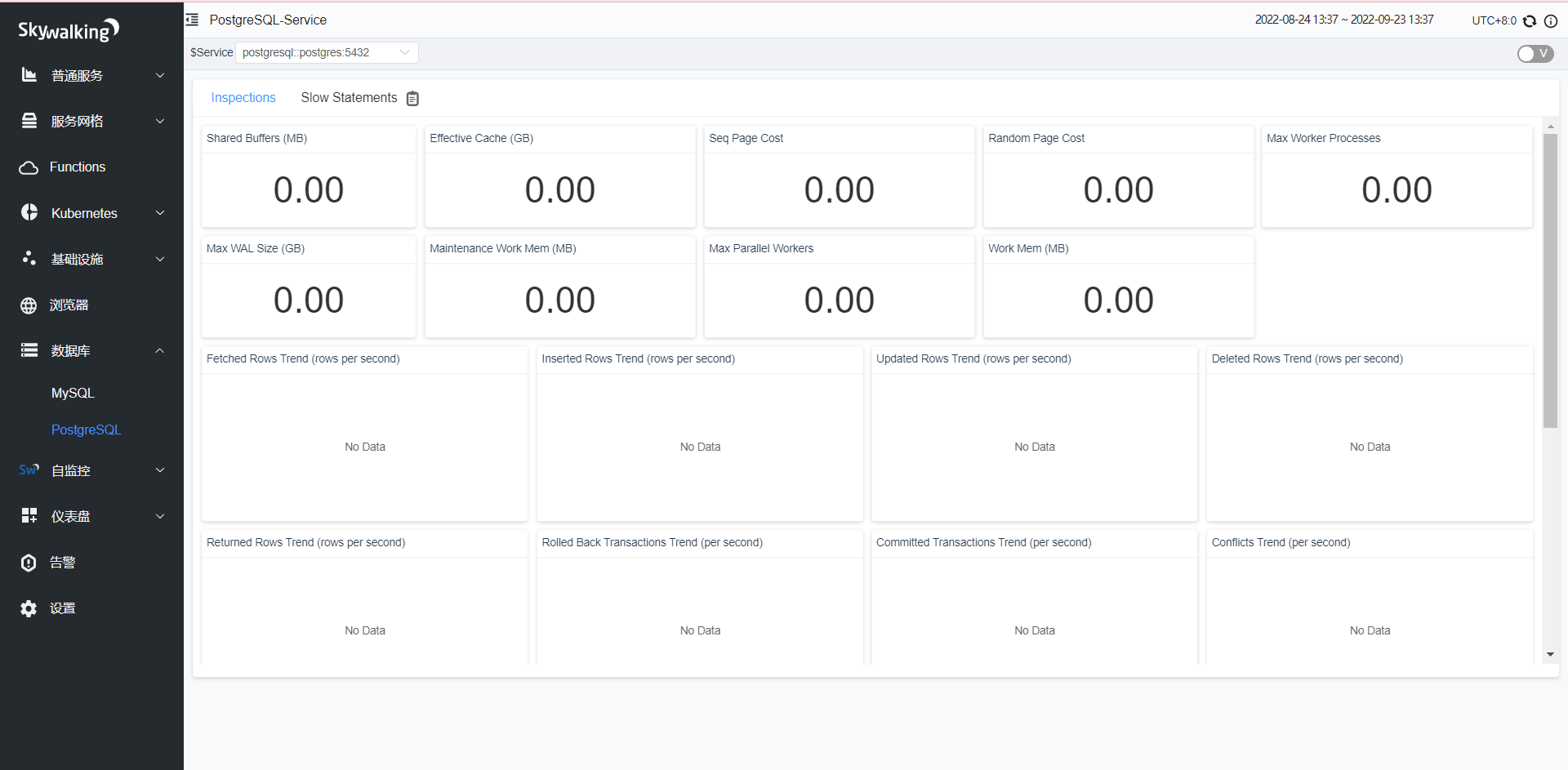Click the refresh icon next to UTC+8:0
Image resolution: width=1568 pixels, height=770 pixels.
[x=1530, y=20]
